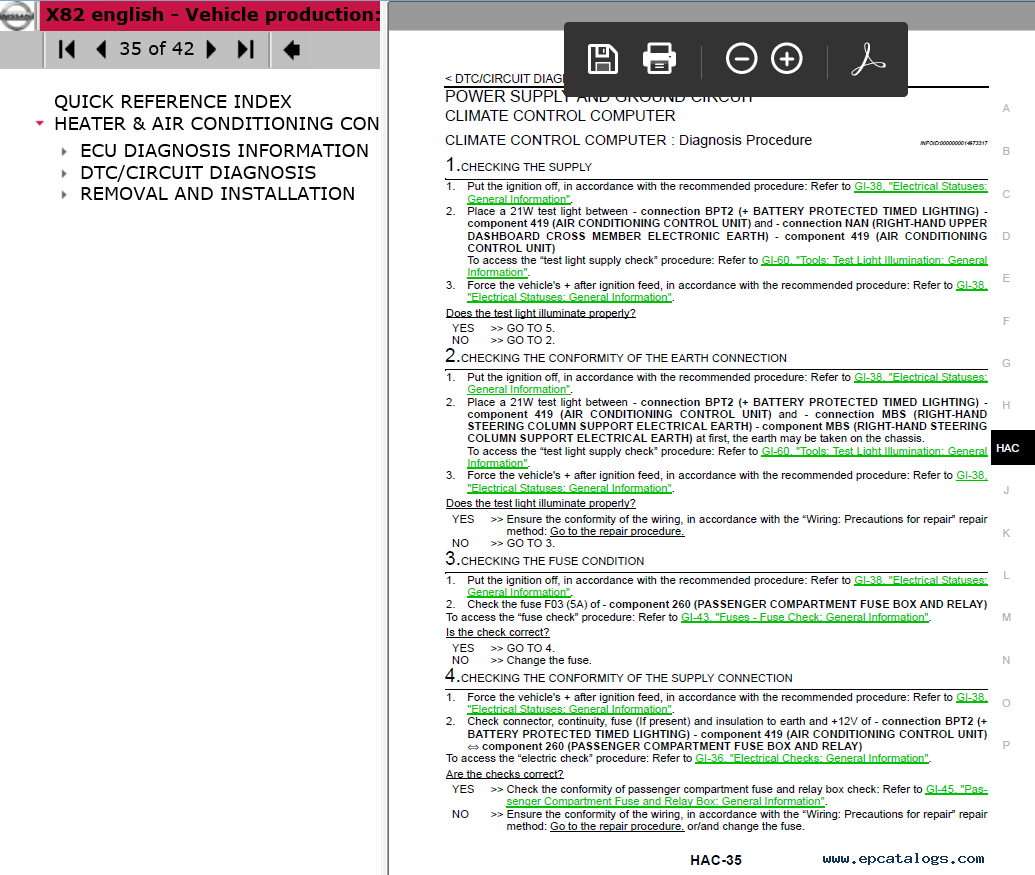
Task: Open GI-38 link in step 2 Earth Connection, item 3
Action: click(971, 475)
